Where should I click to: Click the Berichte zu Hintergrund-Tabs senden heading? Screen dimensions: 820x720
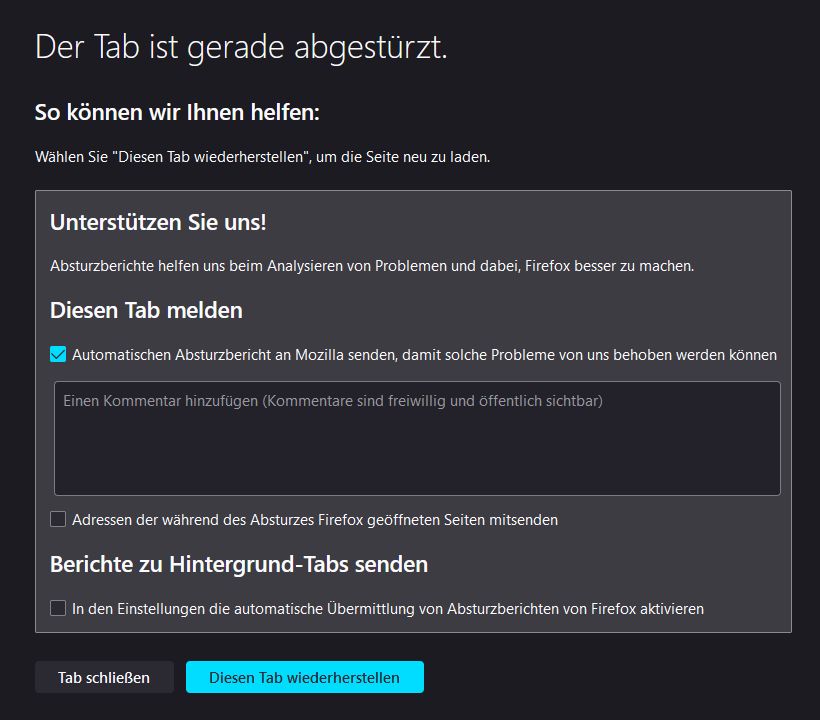[x=239, y=564]
